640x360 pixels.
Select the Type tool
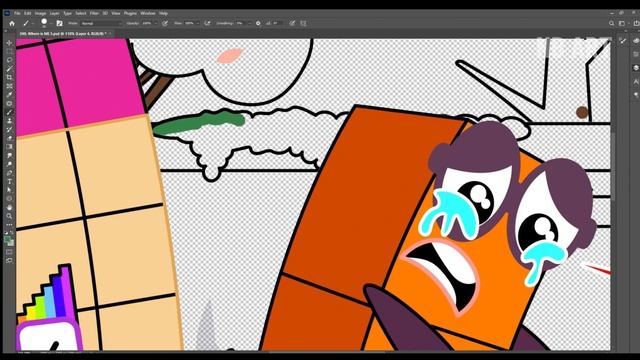pos(9,181)
